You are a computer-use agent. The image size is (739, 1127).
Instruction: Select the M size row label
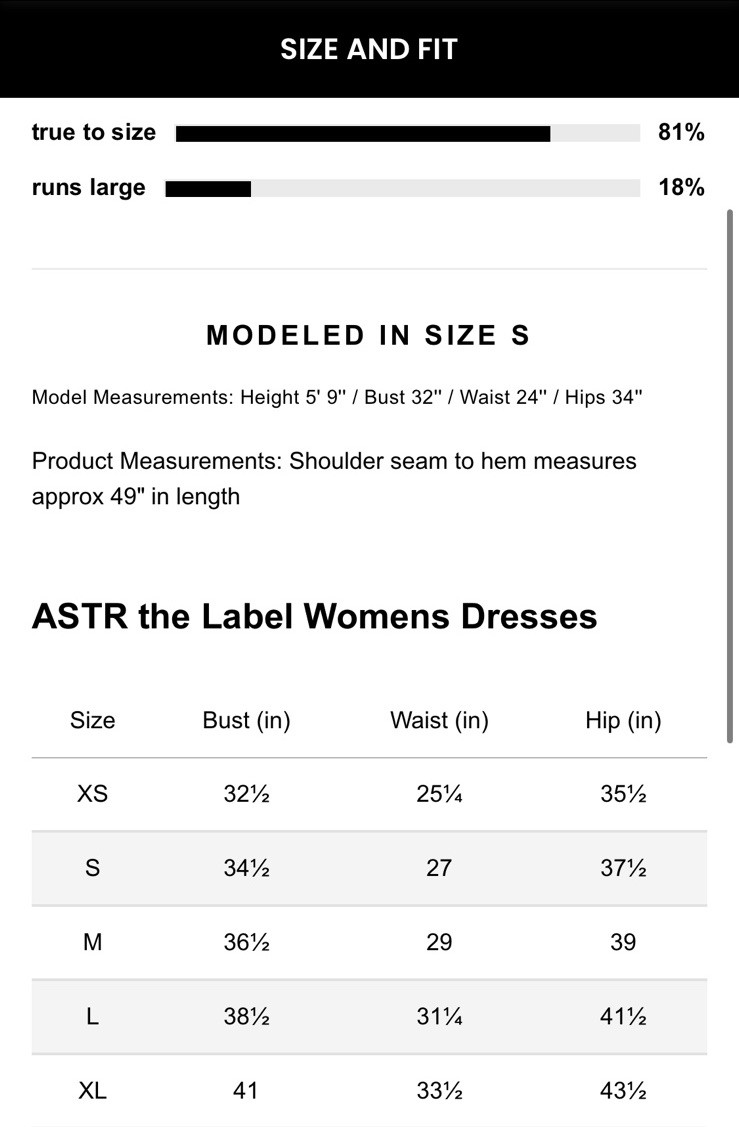point(92,942)
